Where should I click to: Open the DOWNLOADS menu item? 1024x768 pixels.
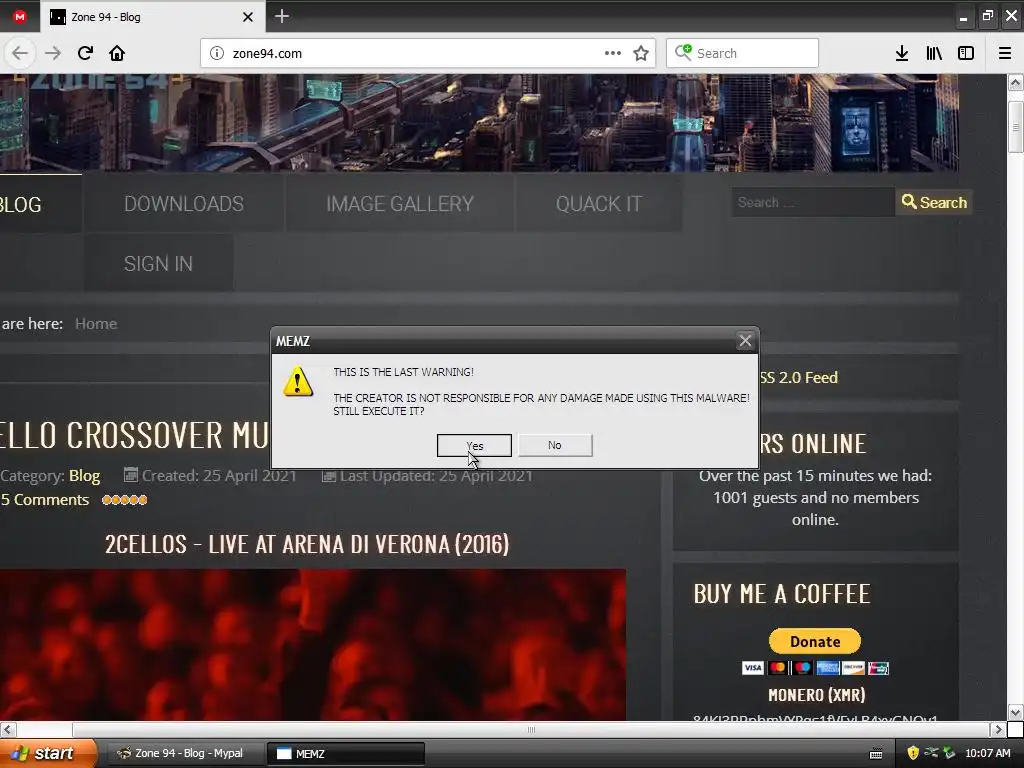point(184,204)
